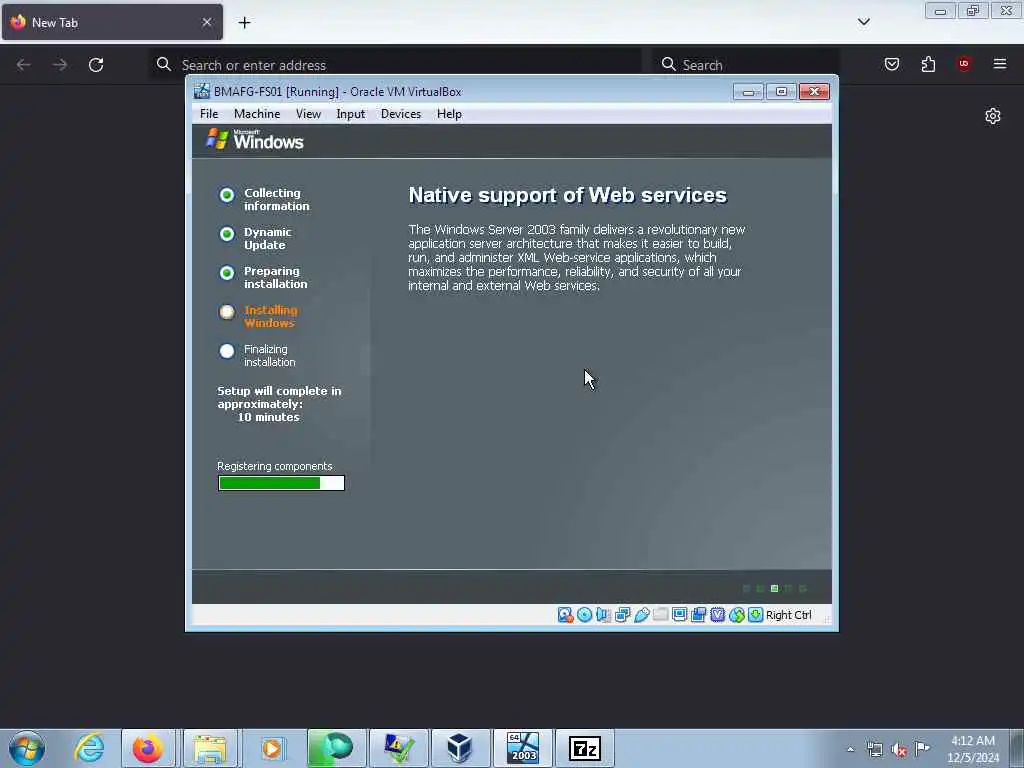
Task: Click the Installing Windows step indicator
Action: (x=227, y=312)
